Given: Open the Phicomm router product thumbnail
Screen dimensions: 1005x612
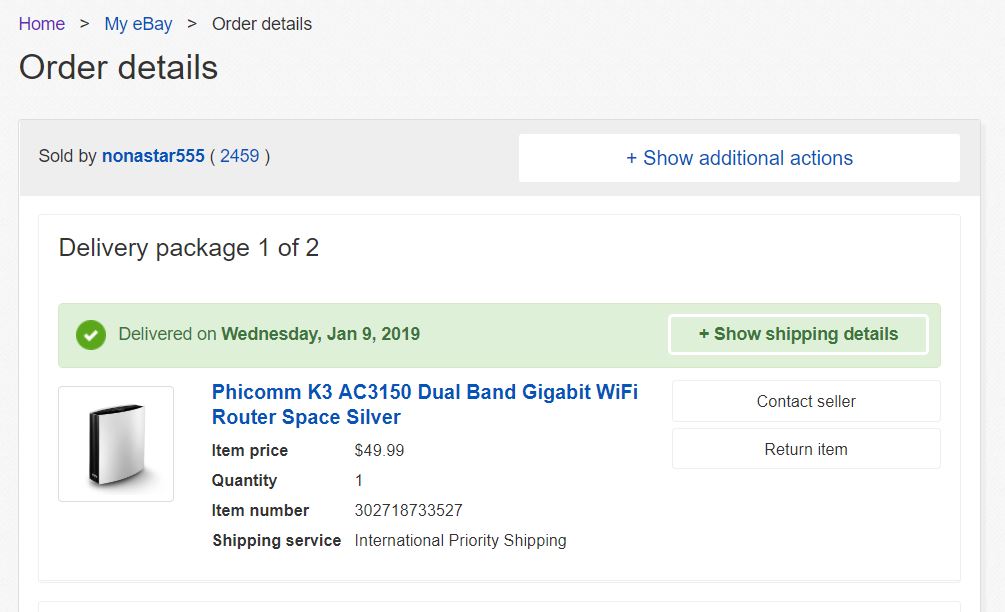Looking at the screenshot, I should [116, 444].
